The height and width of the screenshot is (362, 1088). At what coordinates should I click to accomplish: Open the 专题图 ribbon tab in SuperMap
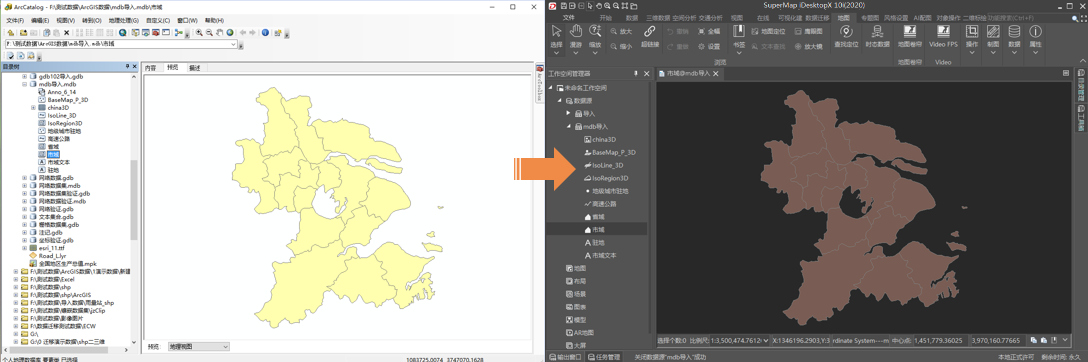tap(870, 17)
